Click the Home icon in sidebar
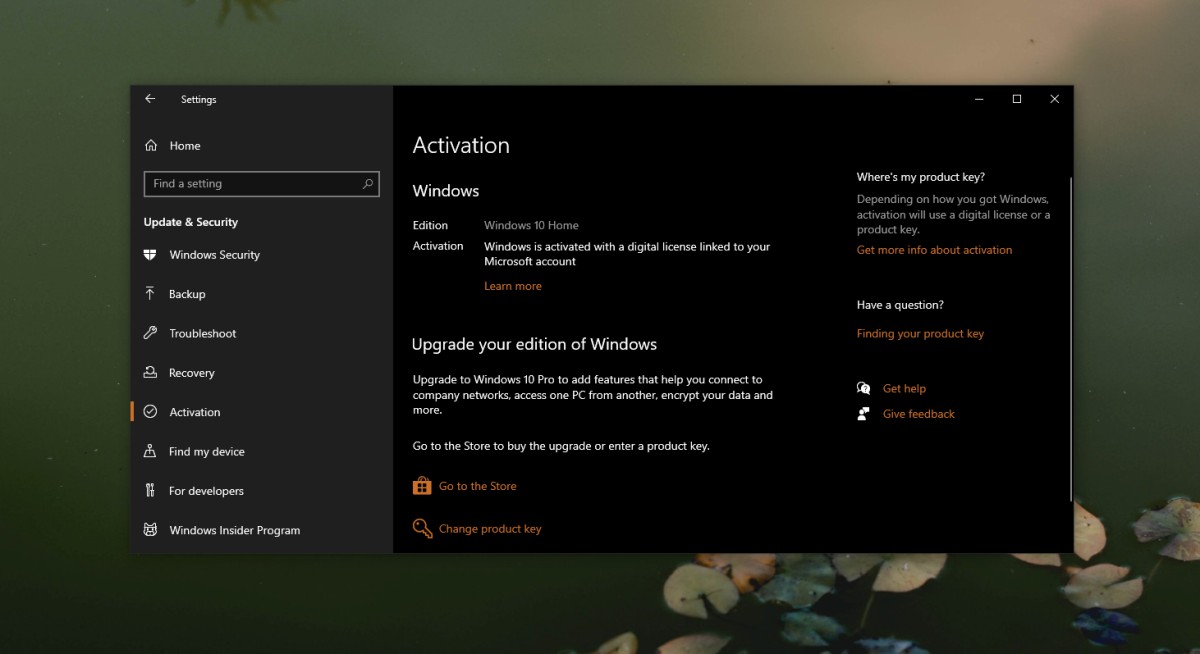1200x654 pixels. coord(151,146)
